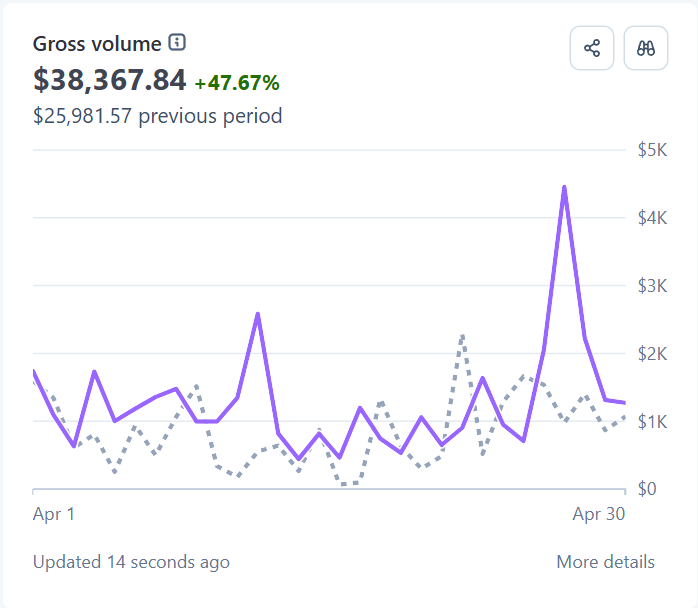Open the More details link
This screenshot has height=608, width=698.
coord(605,562)
